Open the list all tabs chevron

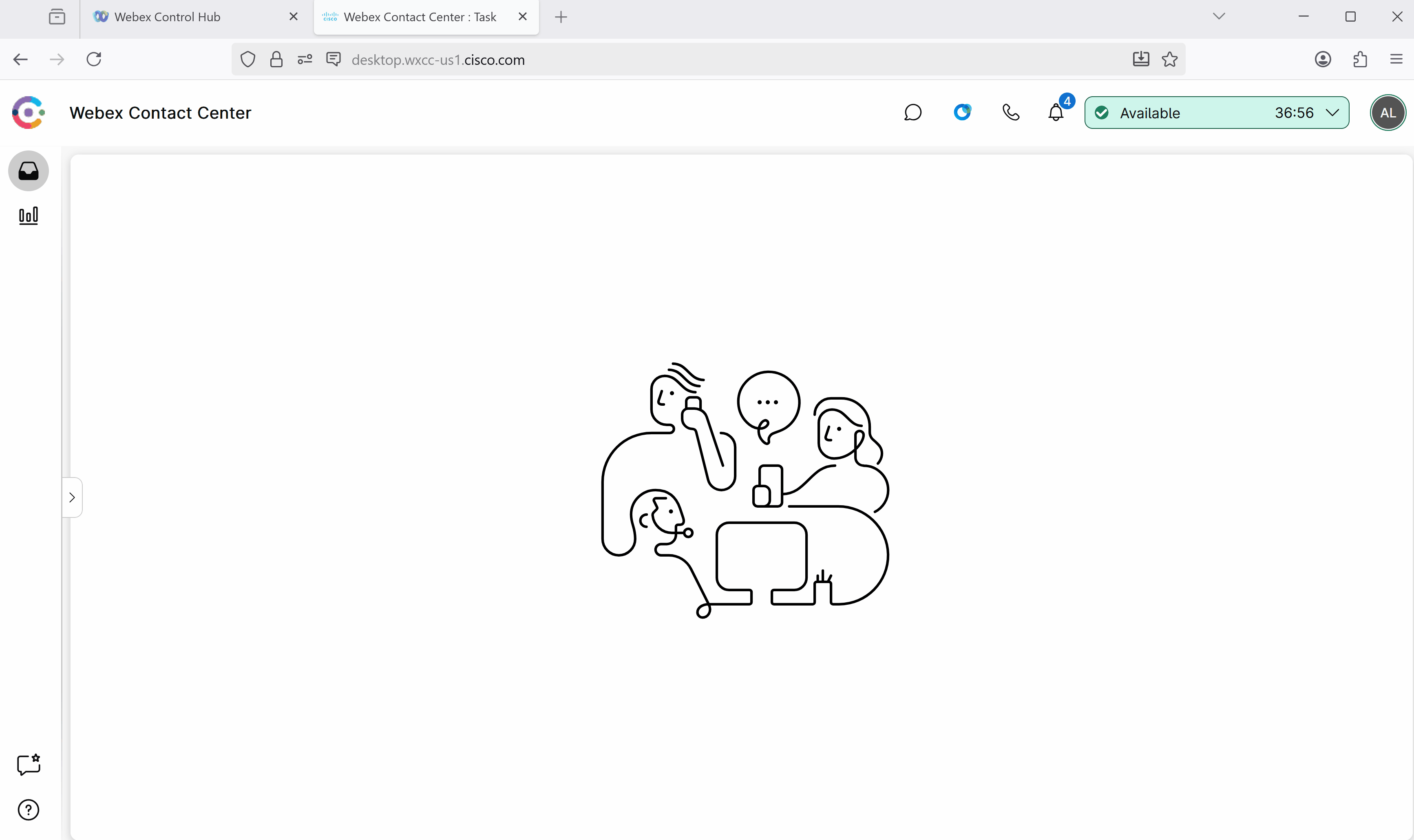point(1219,16)
